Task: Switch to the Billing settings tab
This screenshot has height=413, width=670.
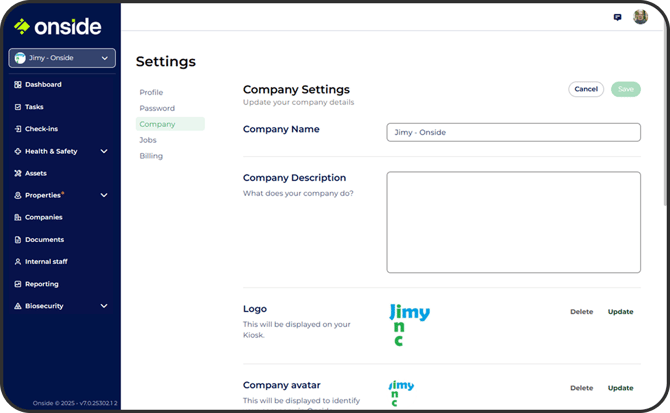Action: 151,156
